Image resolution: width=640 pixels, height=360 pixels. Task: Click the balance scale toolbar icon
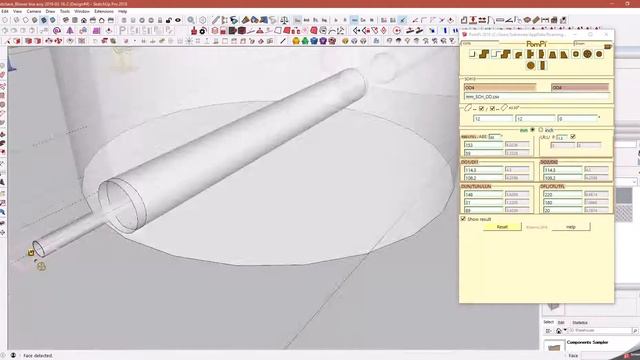coord(284,20)
